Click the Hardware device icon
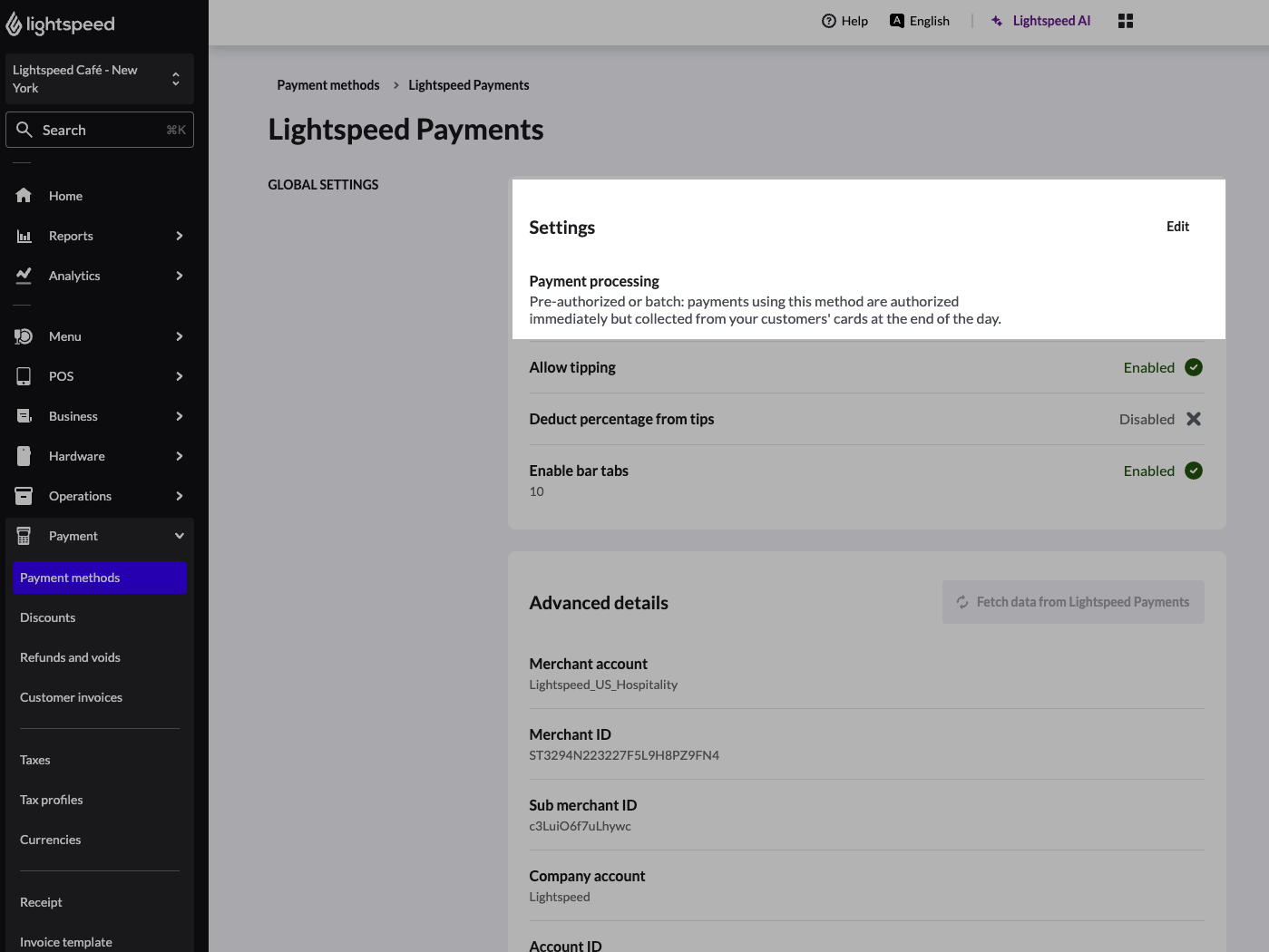The image size is (1269, 952). (x=24, y=456)
